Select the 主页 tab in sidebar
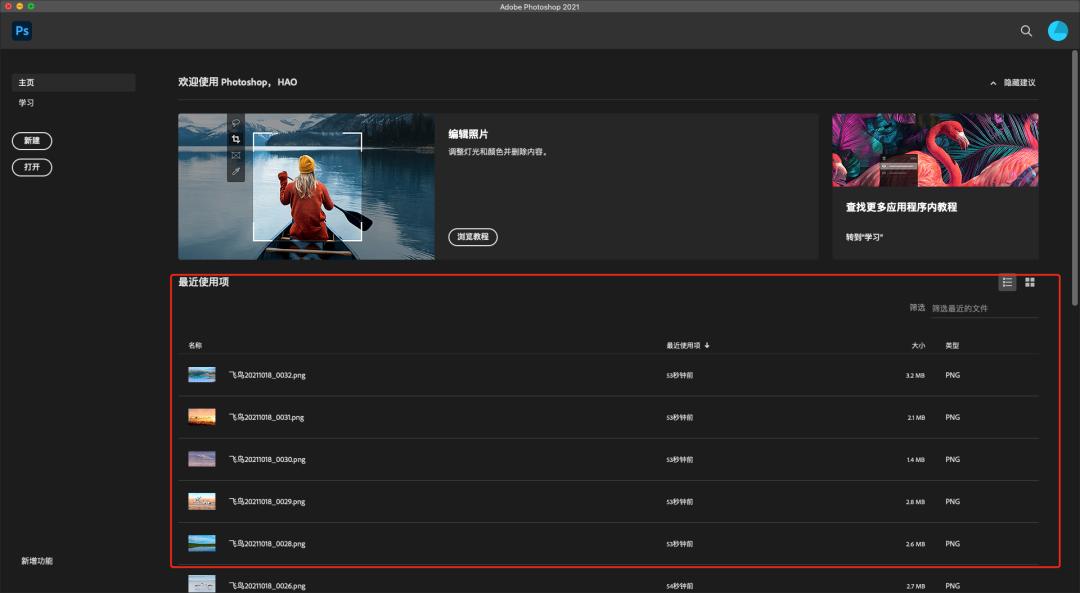This screenshot has height=593, width=1080. [74, 83]
